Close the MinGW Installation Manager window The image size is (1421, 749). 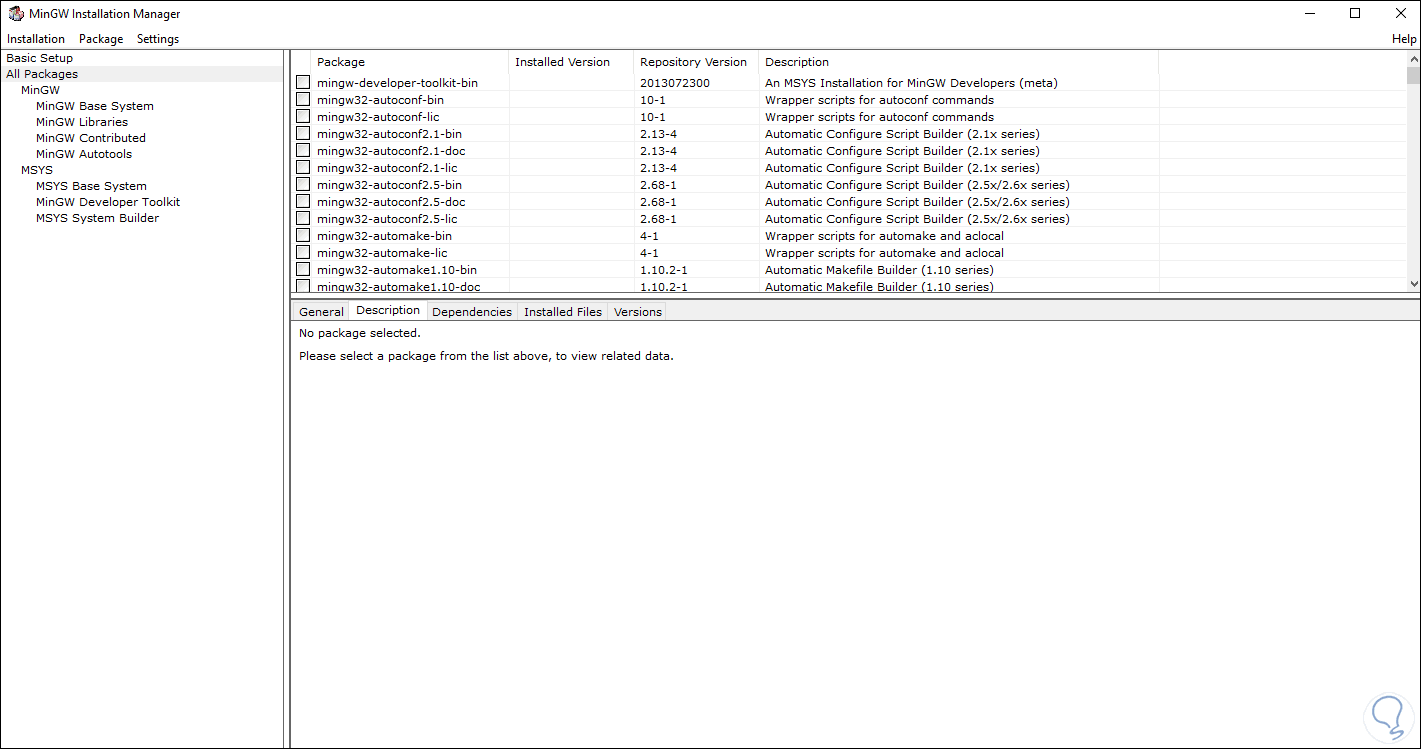click(1399, 14)
